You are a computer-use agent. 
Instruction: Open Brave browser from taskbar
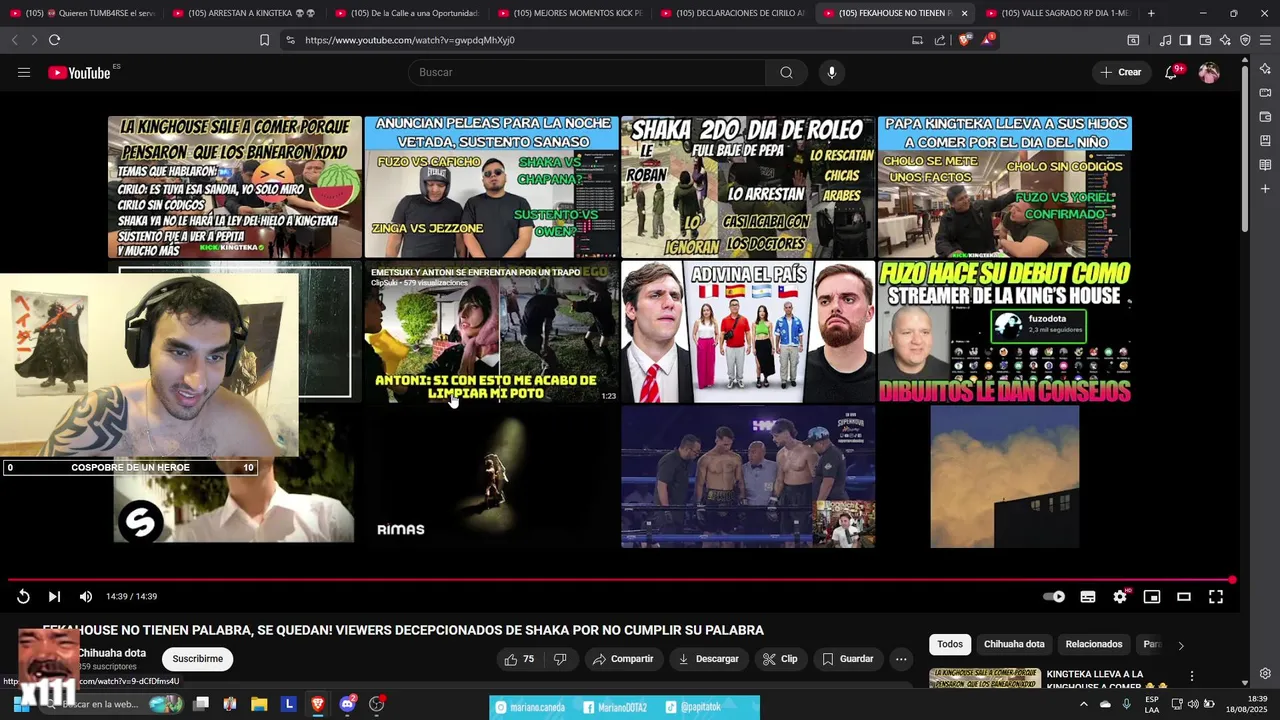[318, 704]
